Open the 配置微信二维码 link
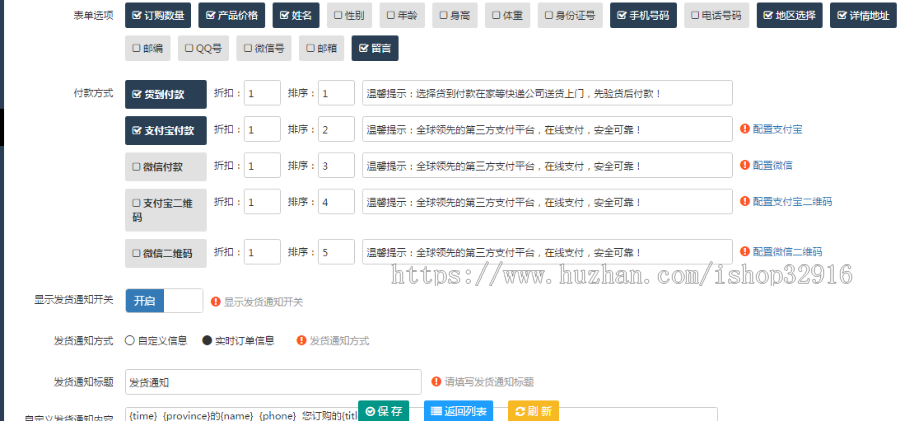The height and width of the screenshot is (421, 900). [x=787, y=251]
